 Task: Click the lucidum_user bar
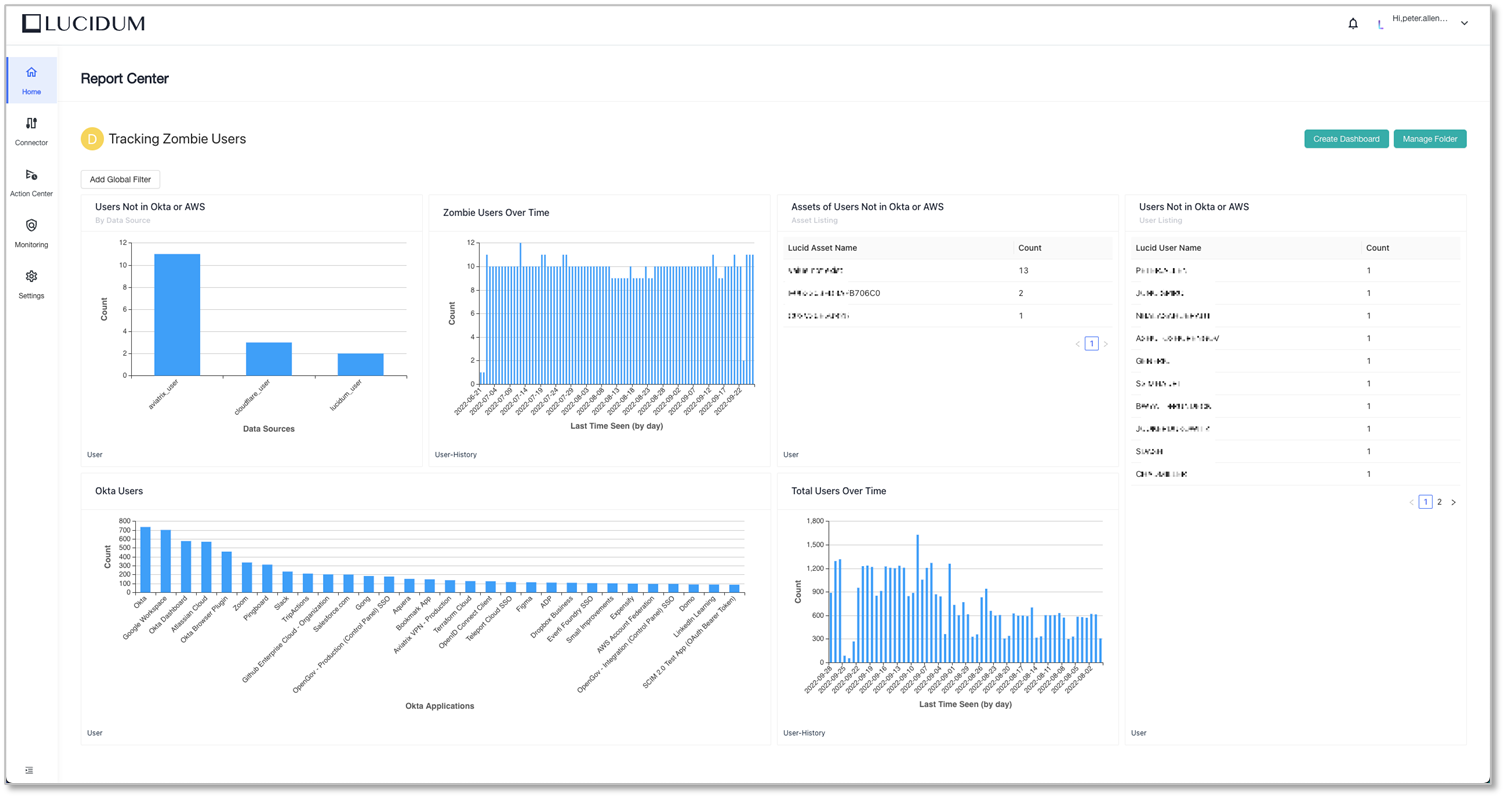(361, 365)
